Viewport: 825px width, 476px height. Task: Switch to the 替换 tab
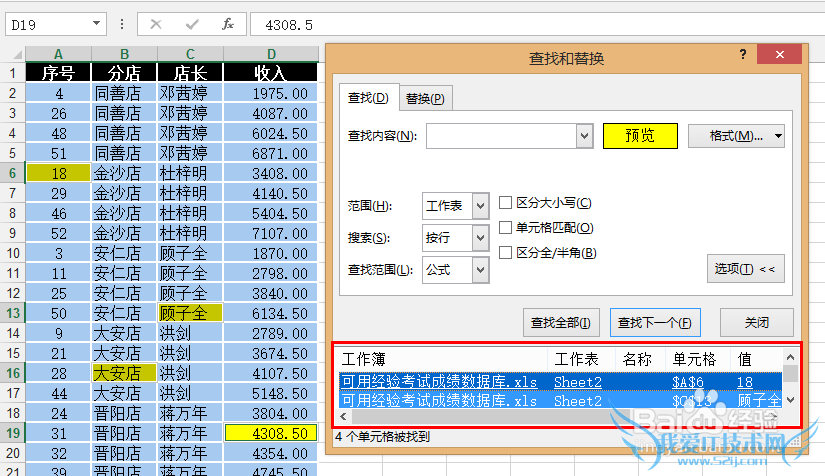[425, 98]
